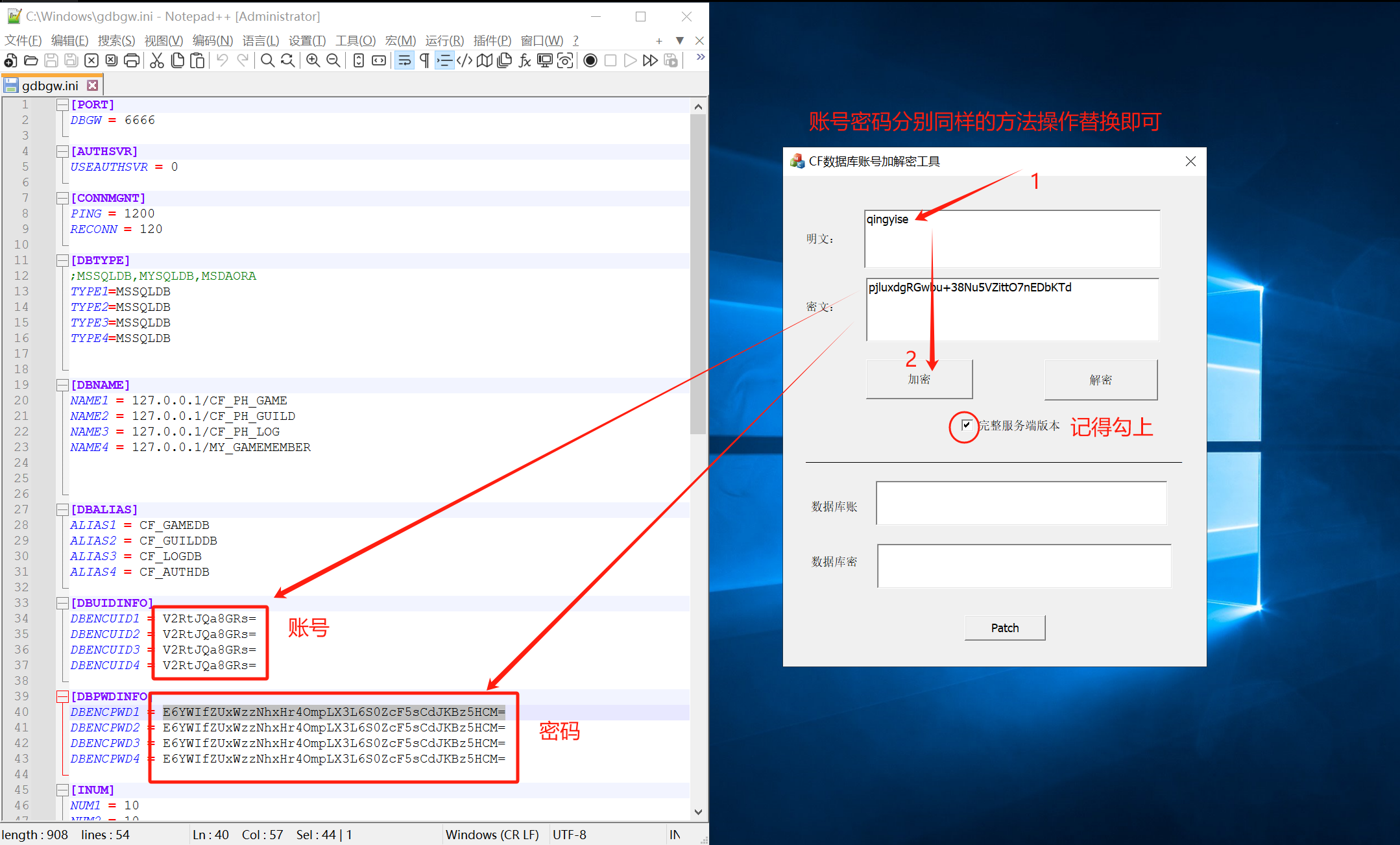This screenshot has width=1400, height=845.
Task: Select the gdbgw.ini document tab
Action: [49, 86]
